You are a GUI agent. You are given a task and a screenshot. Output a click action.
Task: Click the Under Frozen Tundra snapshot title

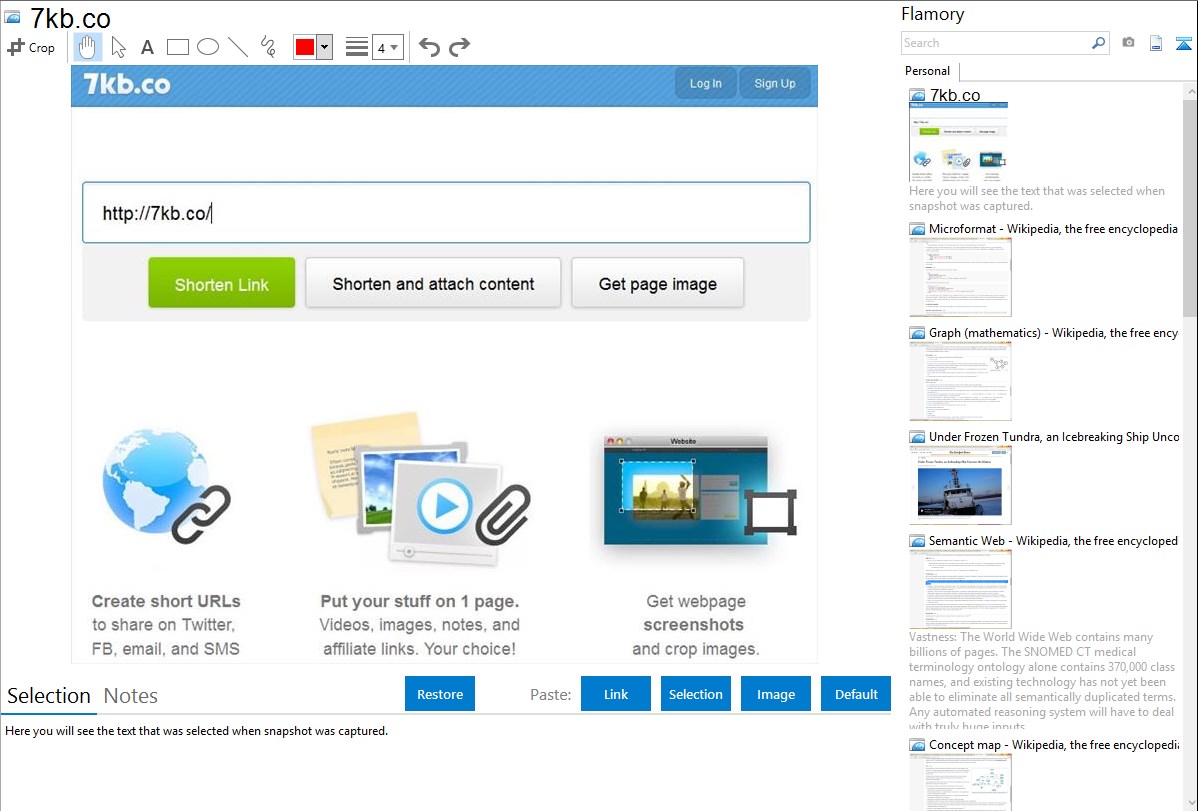(x=1054, y=436)
